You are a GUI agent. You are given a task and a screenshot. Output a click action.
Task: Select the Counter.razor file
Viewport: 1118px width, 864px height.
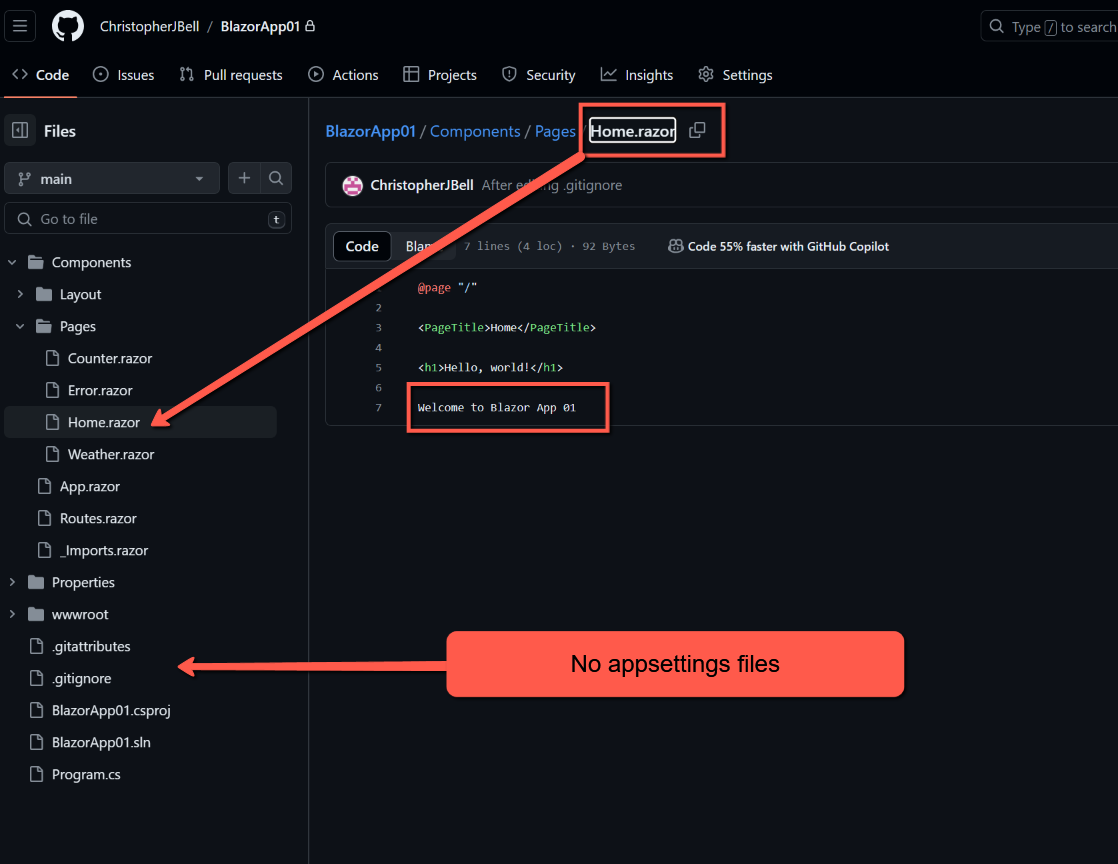click(x=110, y=358)
